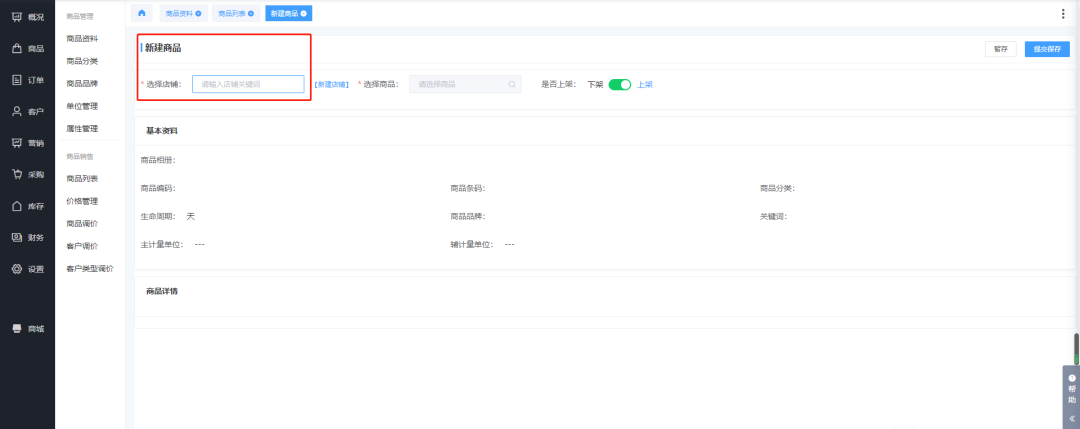The height and width of the screenshot is (429, 1080).
Task: Click the 选择店铺 keyword input field
Action: (248, 85)
